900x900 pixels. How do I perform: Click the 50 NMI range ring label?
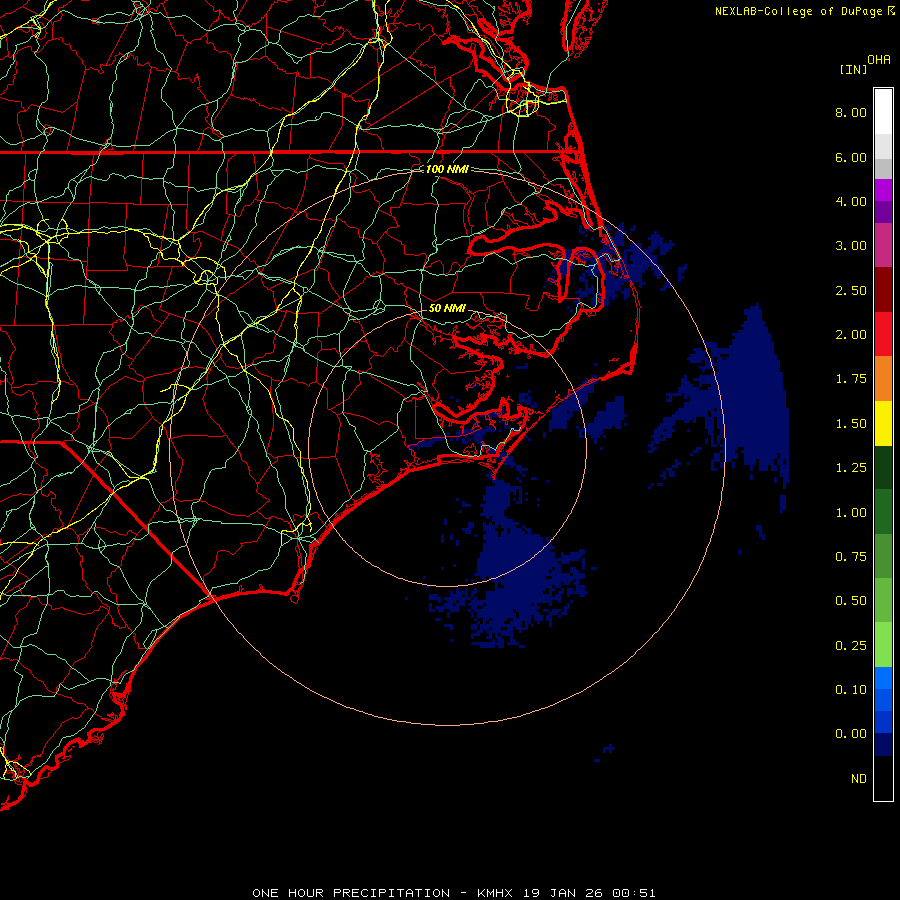click(x=447, y=308)
